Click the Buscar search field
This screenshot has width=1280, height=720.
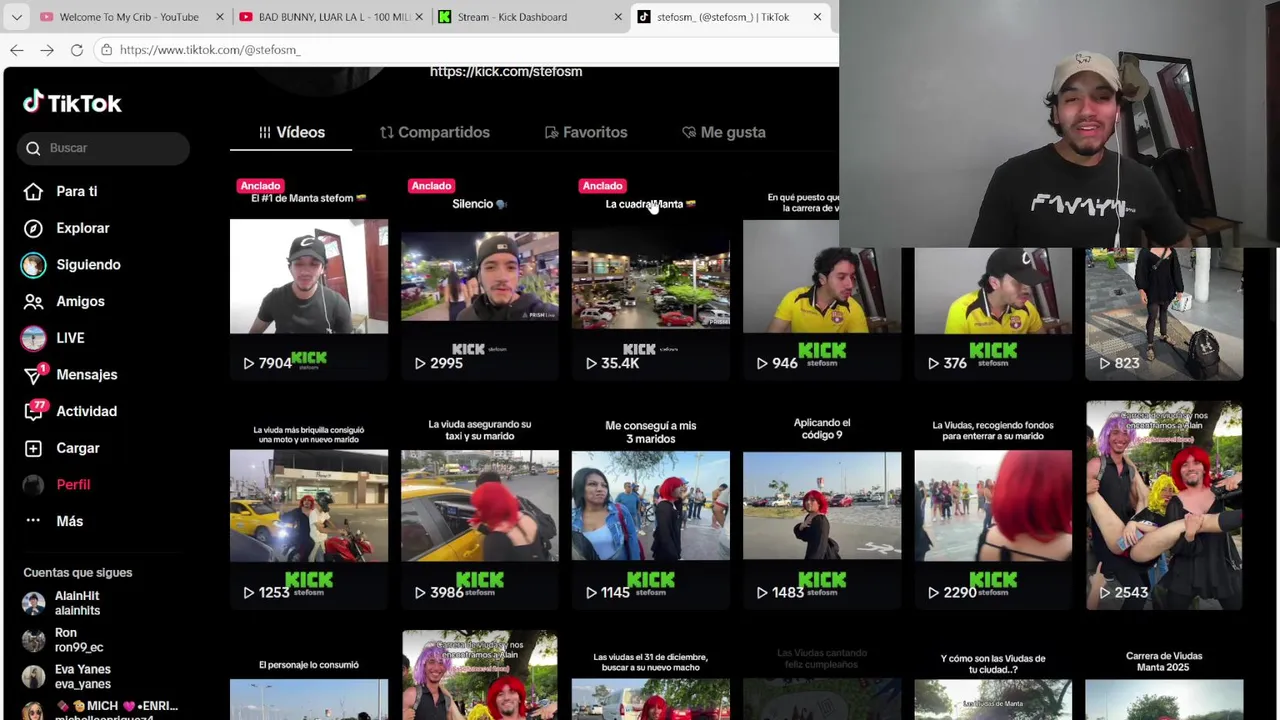(103, 148)
